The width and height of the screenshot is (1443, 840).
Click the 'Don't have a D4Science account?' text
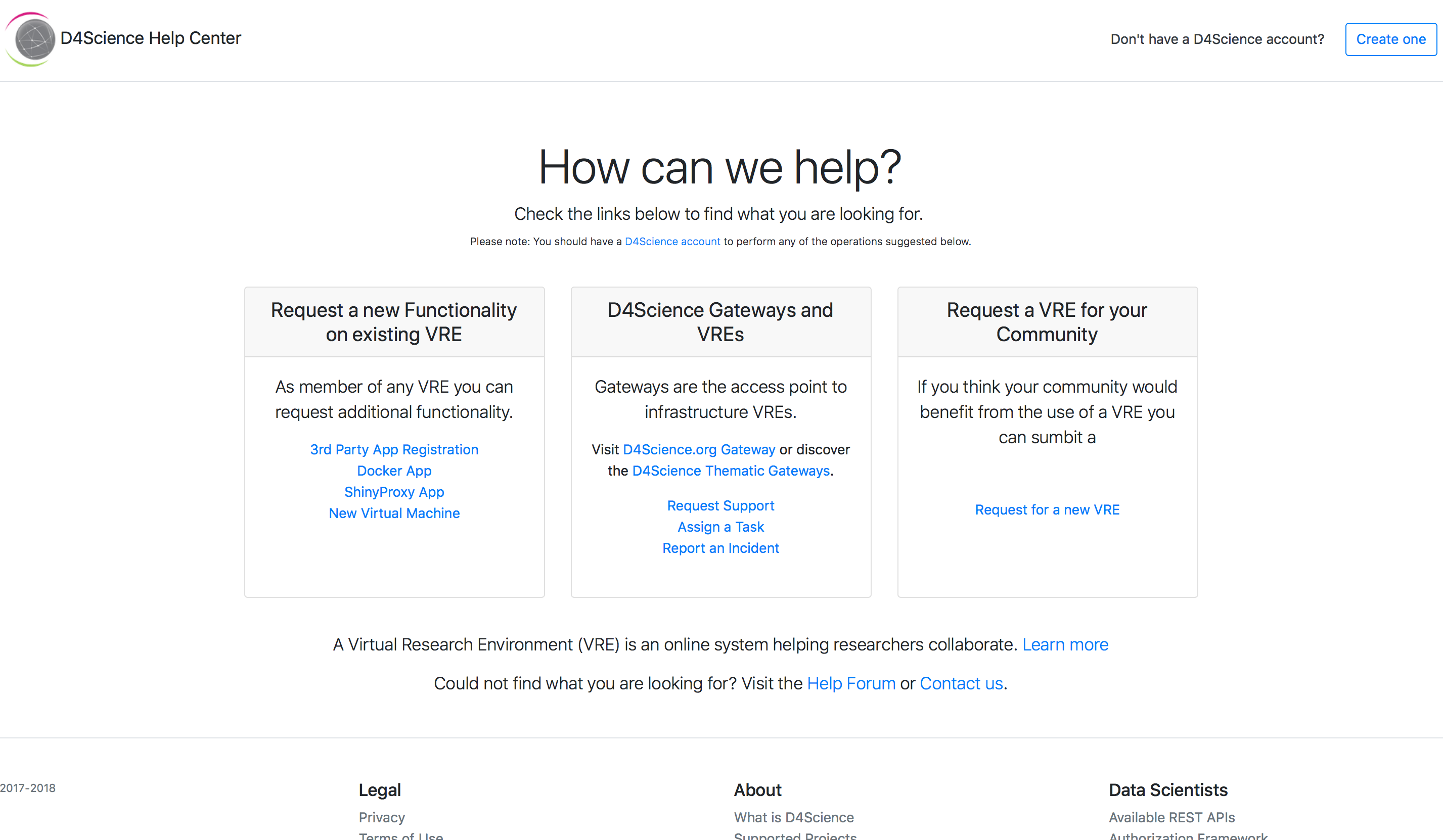(x=1217, y=39)
